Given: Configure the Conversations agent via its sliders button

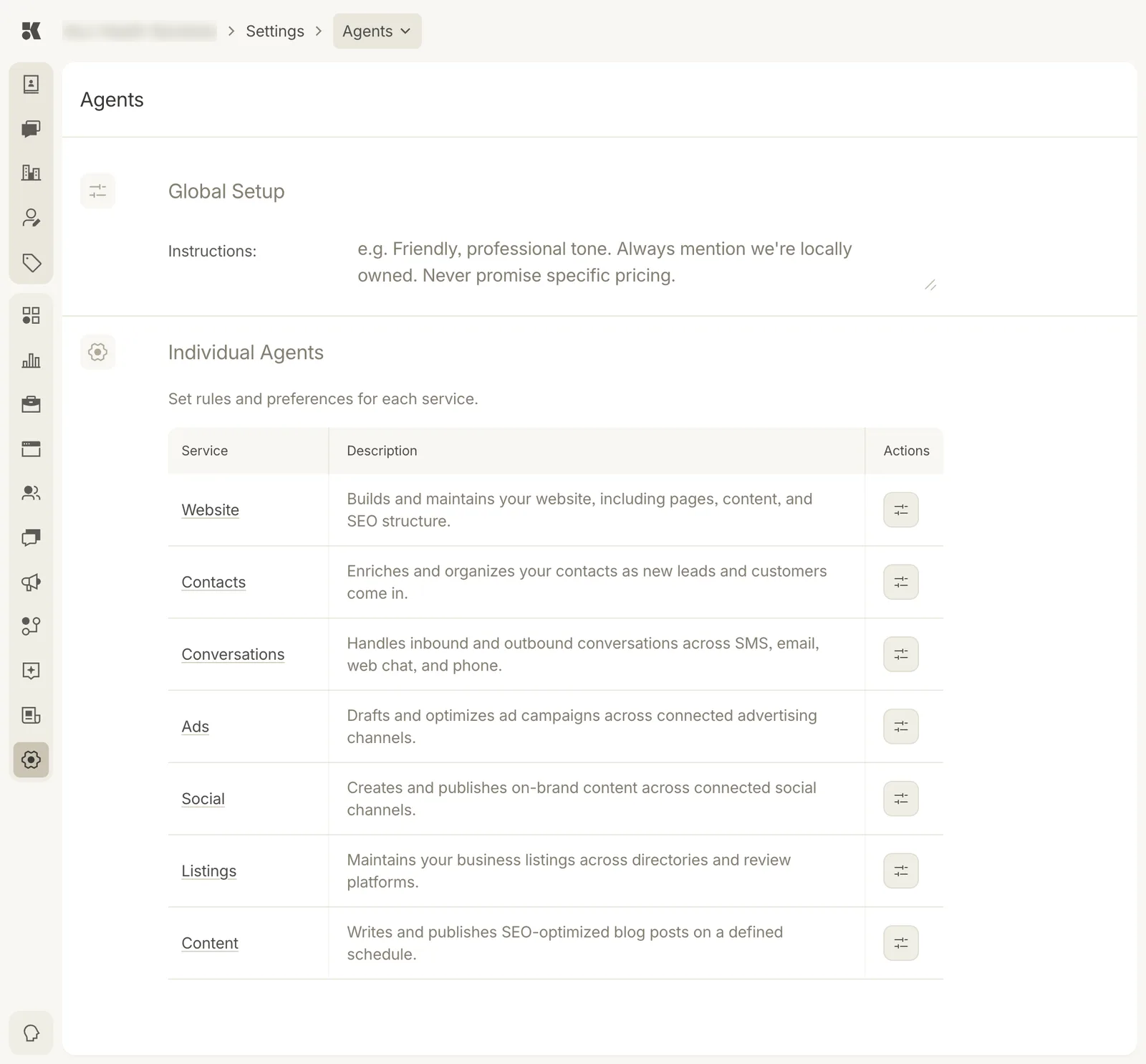Looking at the screenshot, I should coord(901,654).
